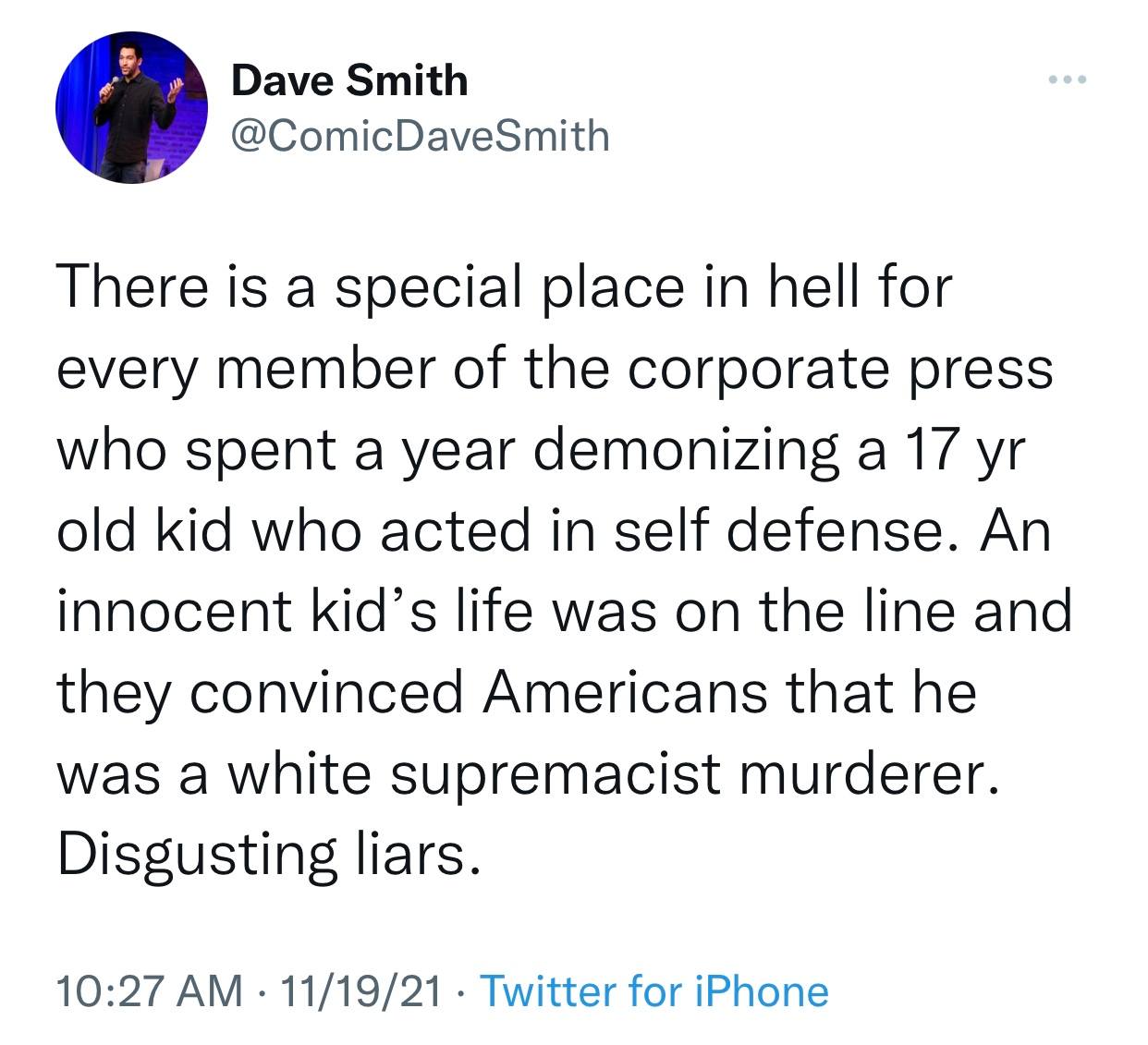Screen dimensions: 1148x1045
Task: Click Dave Smith's profile picture
Action: tap(131, 108)
